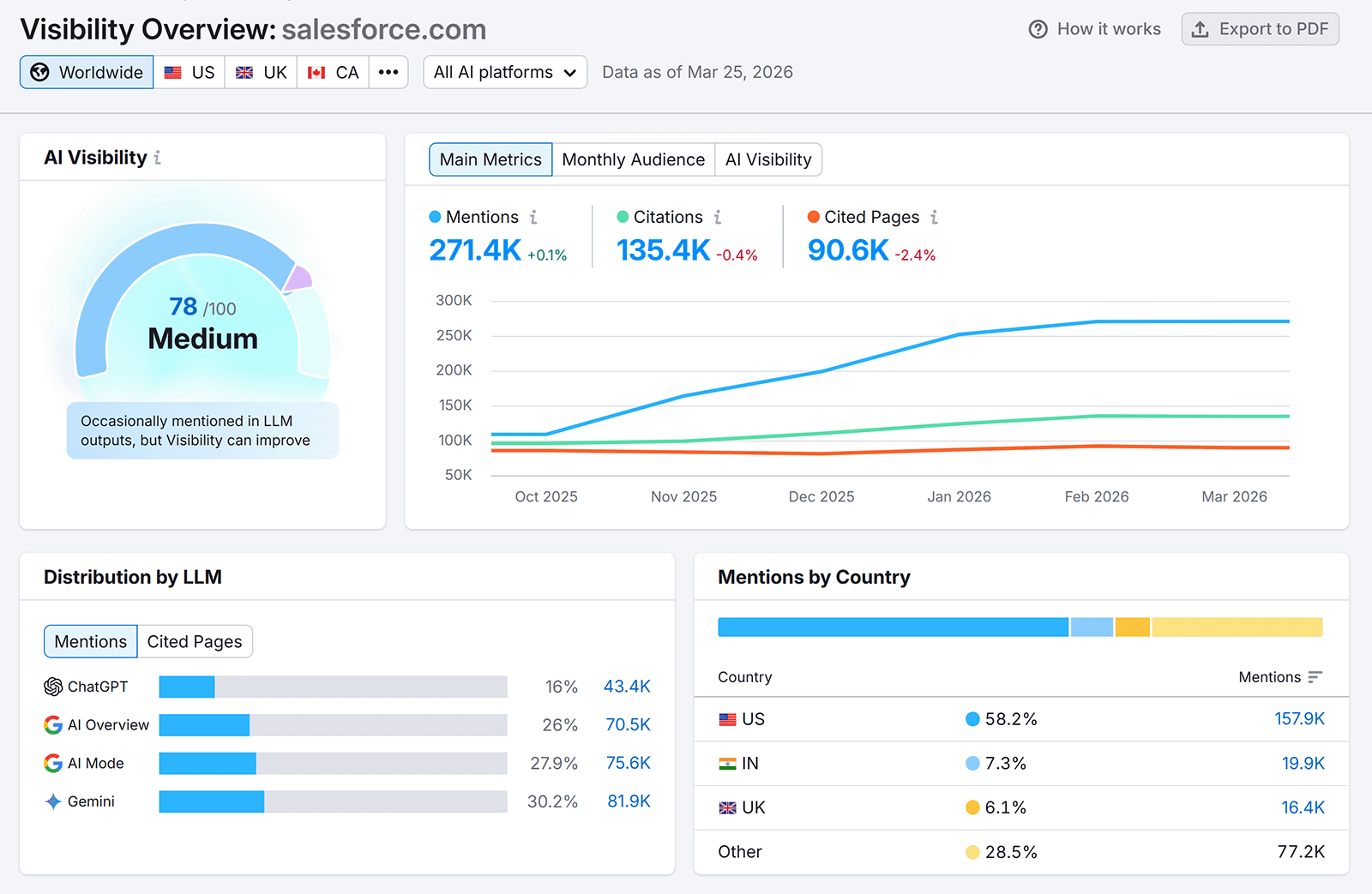The width and height of the screenshot is (1372, 894).
Task: Toggle the Cited Pages legend indicator
Action: click(x=812, y=217)
